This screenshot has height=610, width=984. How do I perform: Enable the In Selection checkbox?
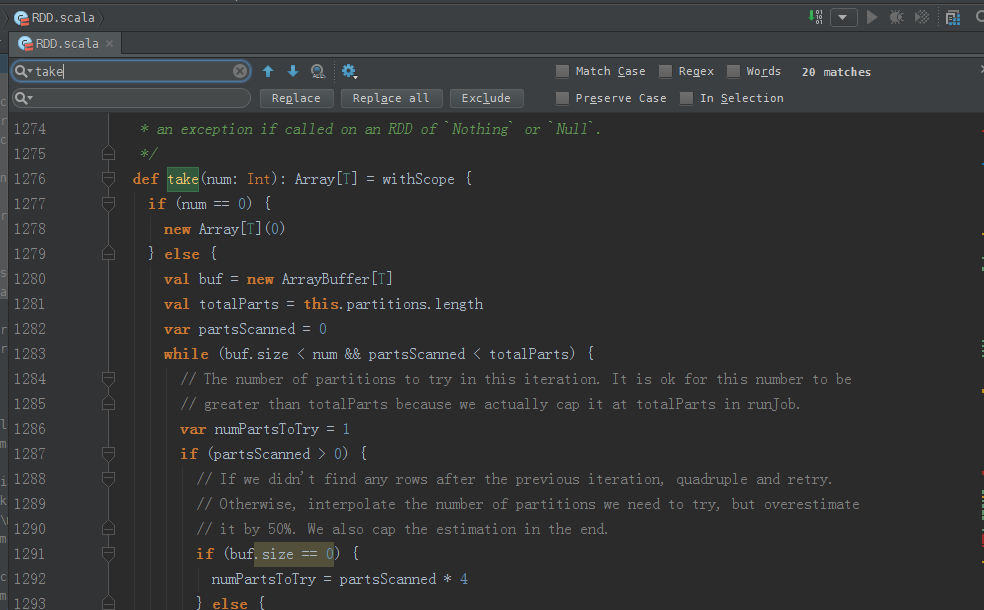pyautogui.click(x=687, y=98)
